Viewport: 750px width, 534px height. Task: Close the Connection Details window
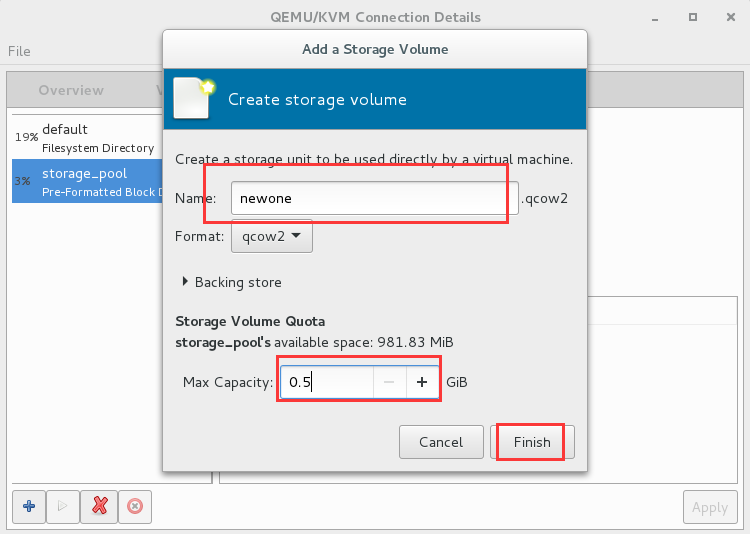(x=730, y=17)
